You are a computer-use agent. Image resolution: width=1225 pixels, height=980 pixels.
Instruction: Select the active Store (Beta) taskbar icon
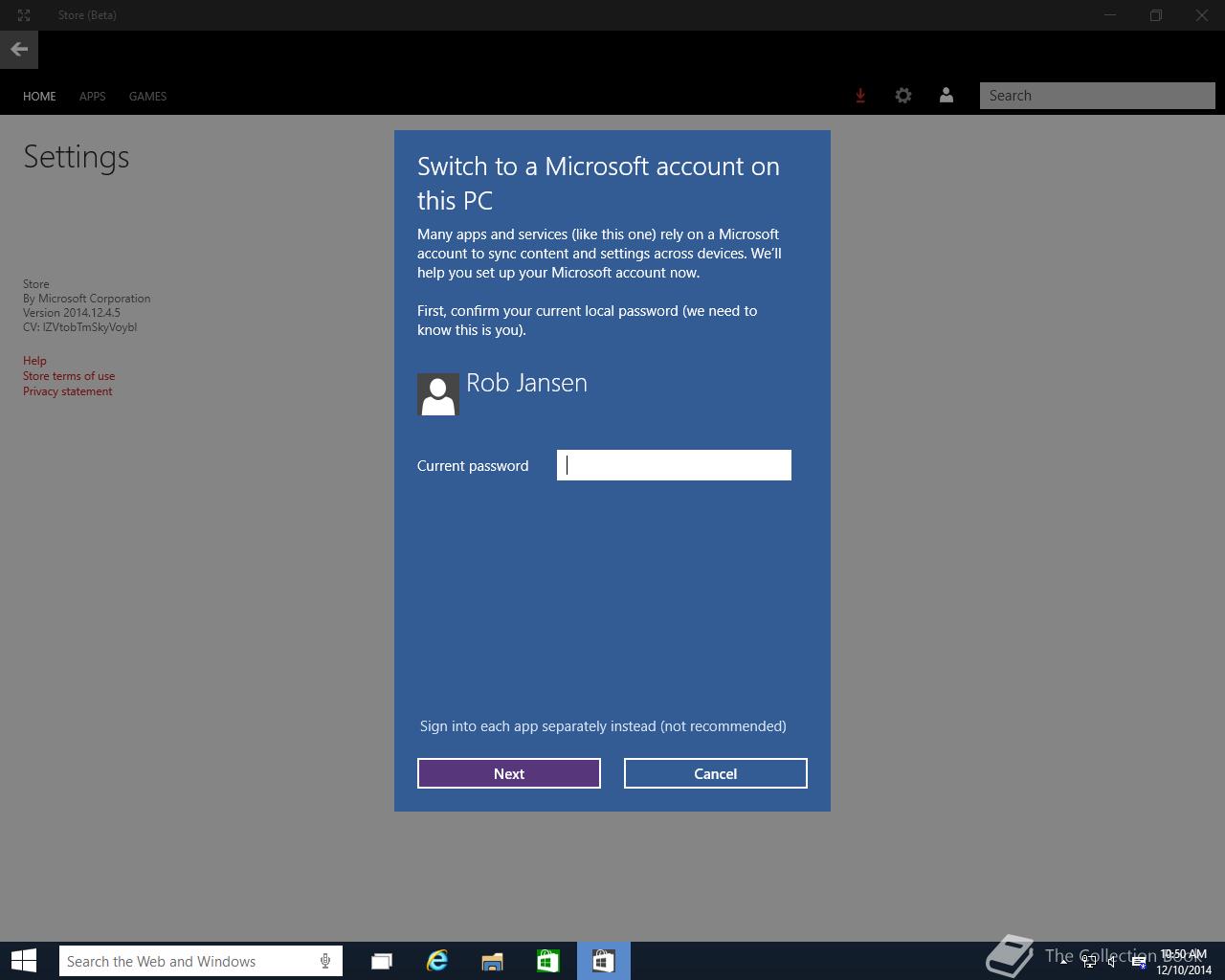coord(603,961)
